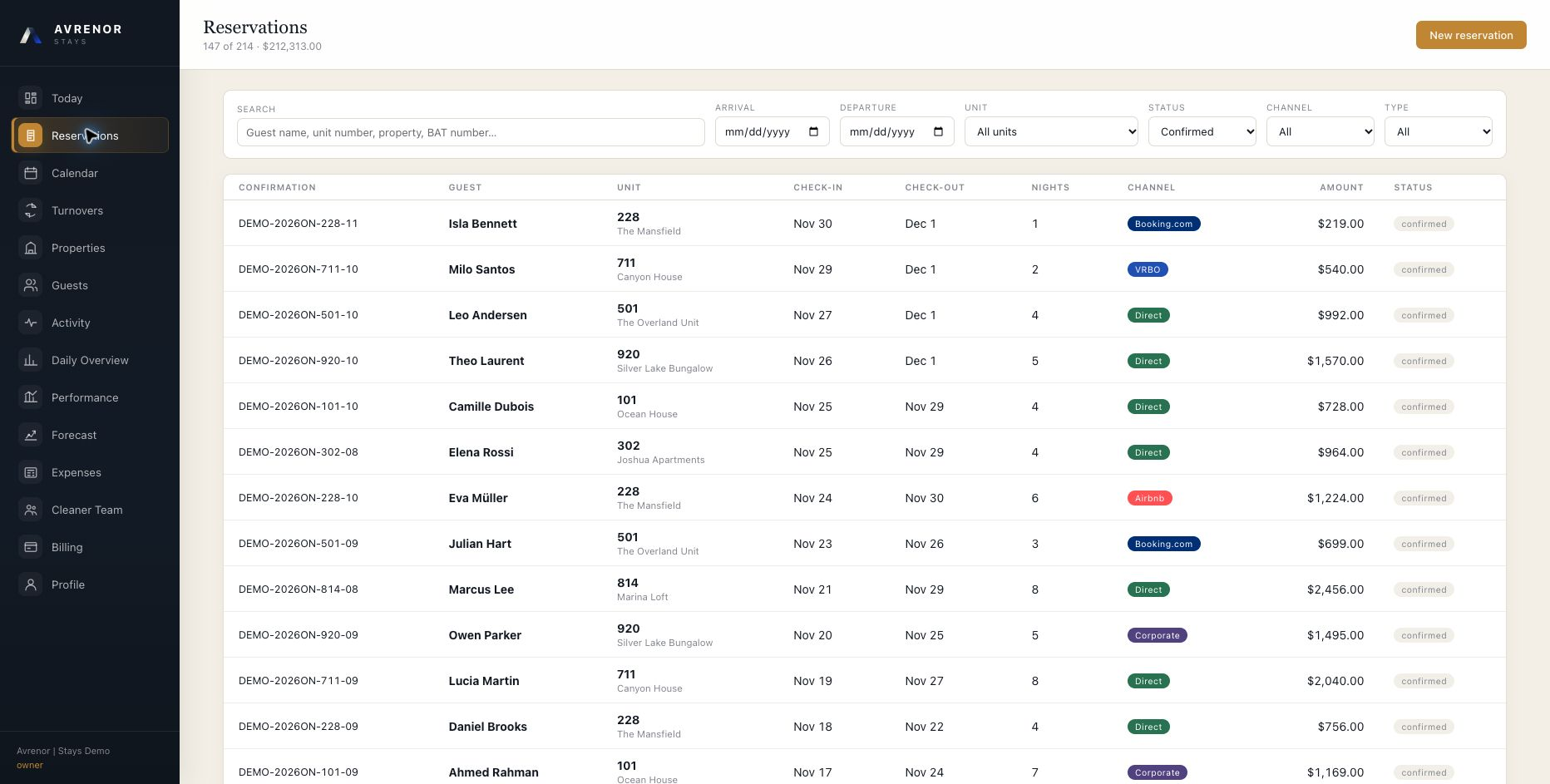Expand the Unit filter dropdown
The height and width of the screenshot is (784, 1550).
(1051, 131)
